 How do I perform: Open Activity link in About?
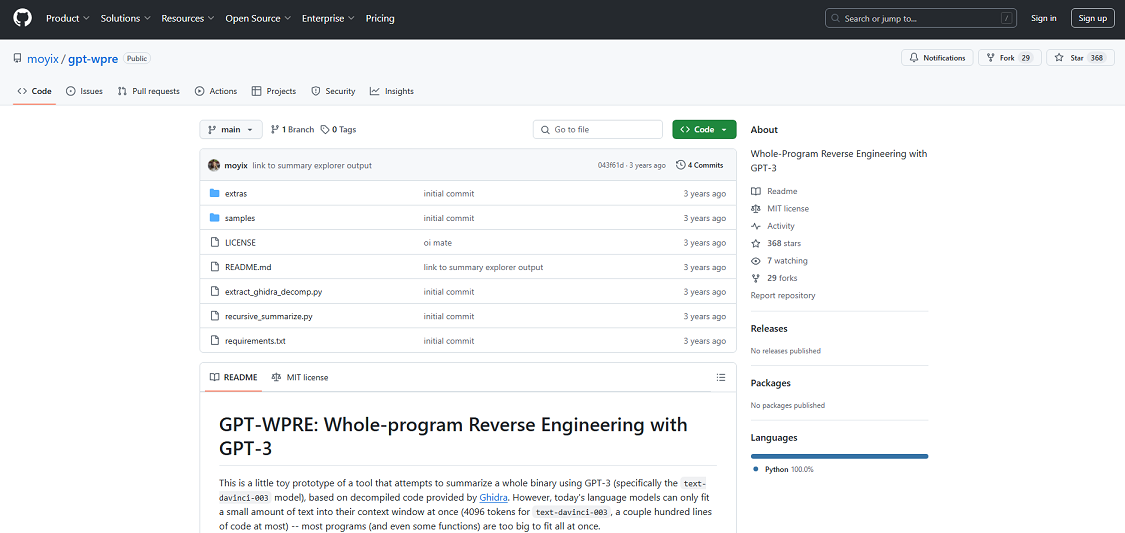773,226
